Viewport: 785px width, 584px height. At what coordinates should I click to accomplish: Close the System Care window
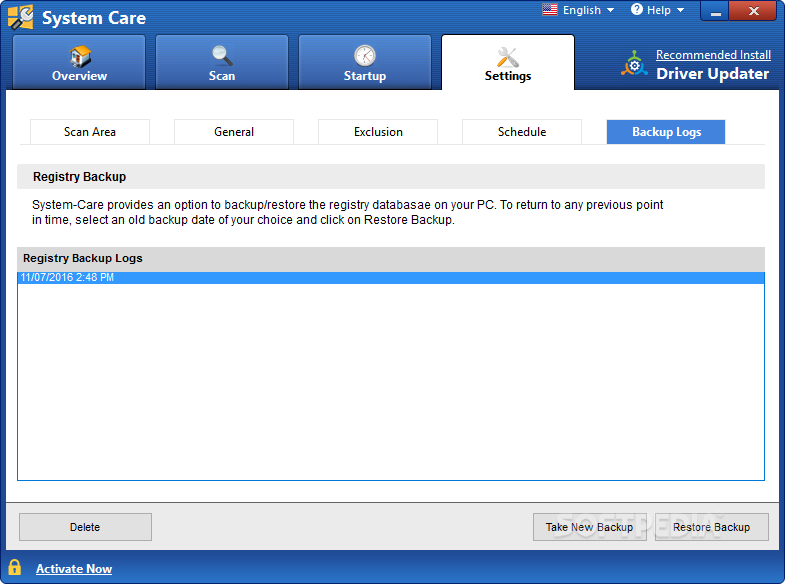tap(753, 11)
